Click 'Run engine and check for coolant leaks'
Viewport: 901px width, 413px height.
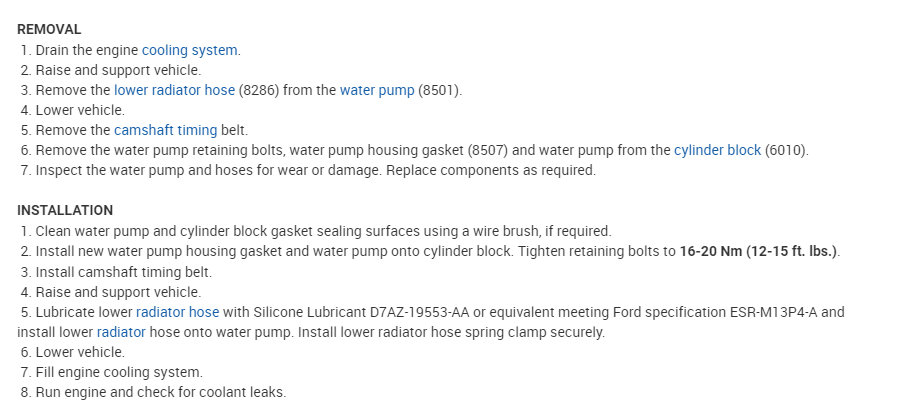160,392
